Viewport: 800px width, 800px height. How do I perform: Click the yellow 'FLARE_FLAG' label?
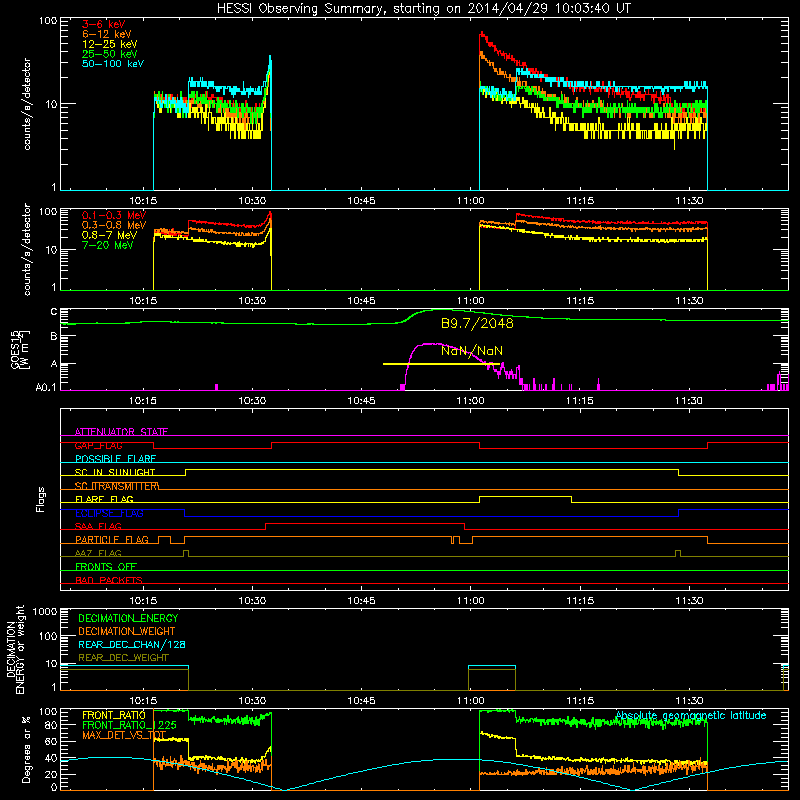[104, 499]
